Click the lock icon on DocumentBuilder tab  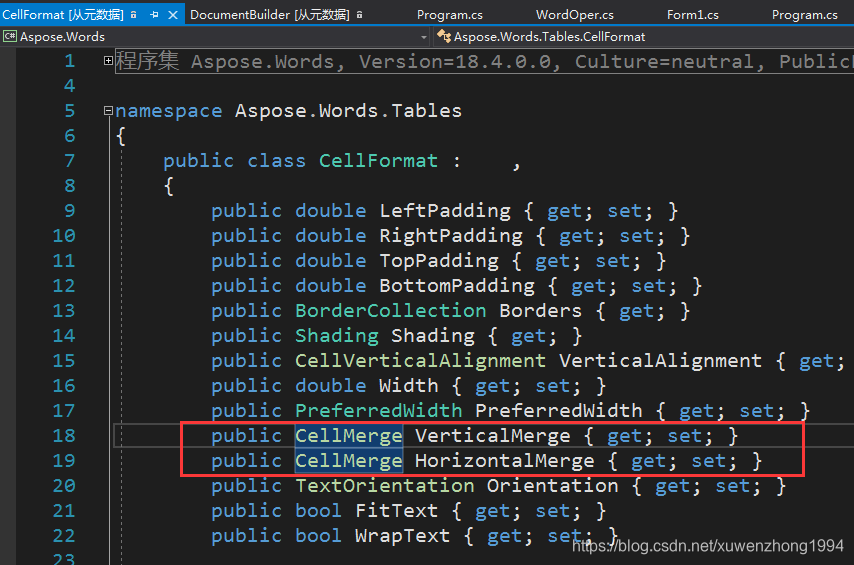(x=359, y=15)
